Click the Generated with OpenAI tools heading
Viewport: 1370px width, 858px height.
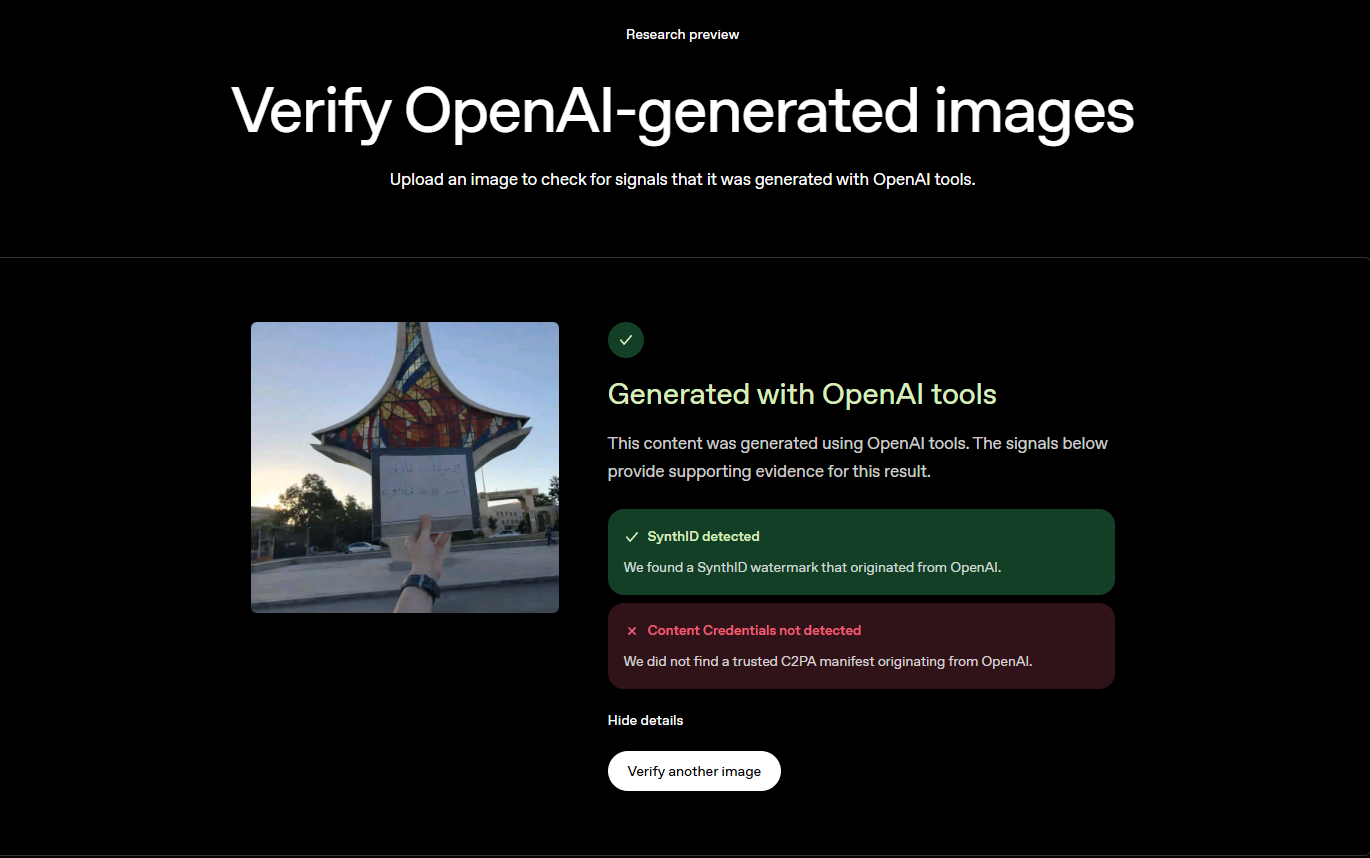(x=802, y=394)
